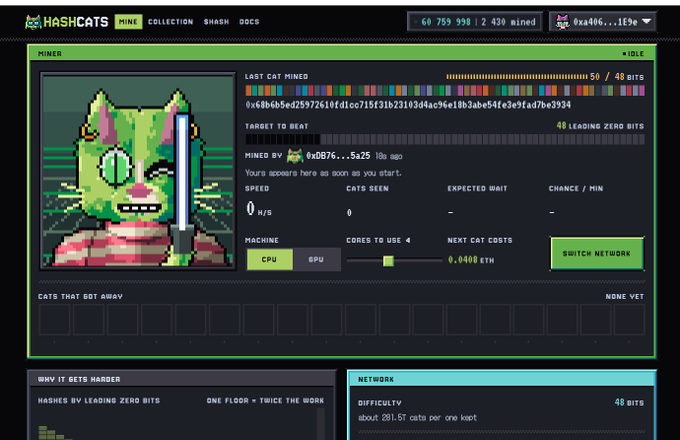Image resolution: width=680 pixels, height=440 pixels.
Task: Click the 60 759 998 mined counter
Action: coord(475,22)
